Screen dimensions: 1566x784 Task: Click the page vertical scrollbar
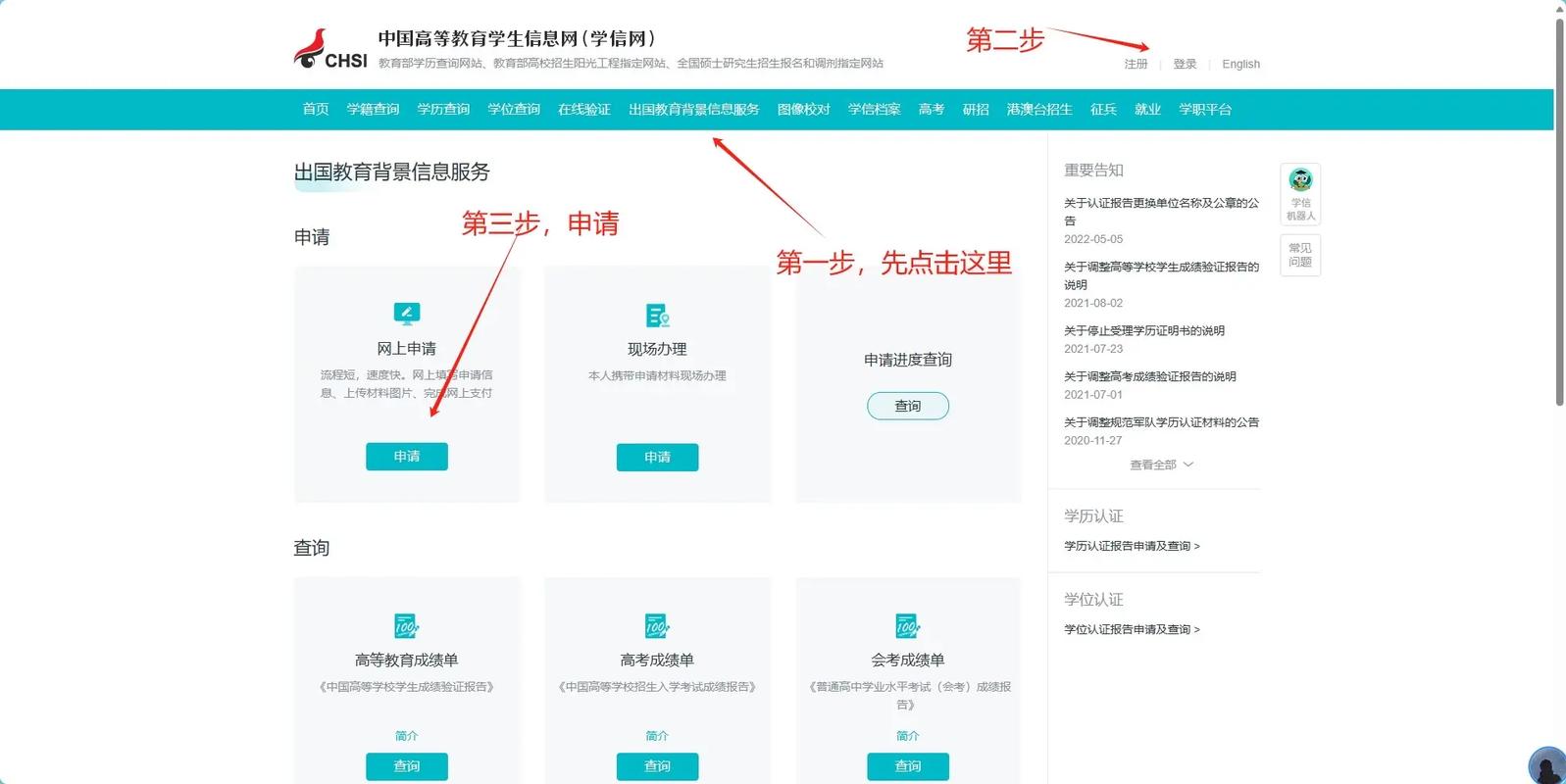coord(1560,211)
